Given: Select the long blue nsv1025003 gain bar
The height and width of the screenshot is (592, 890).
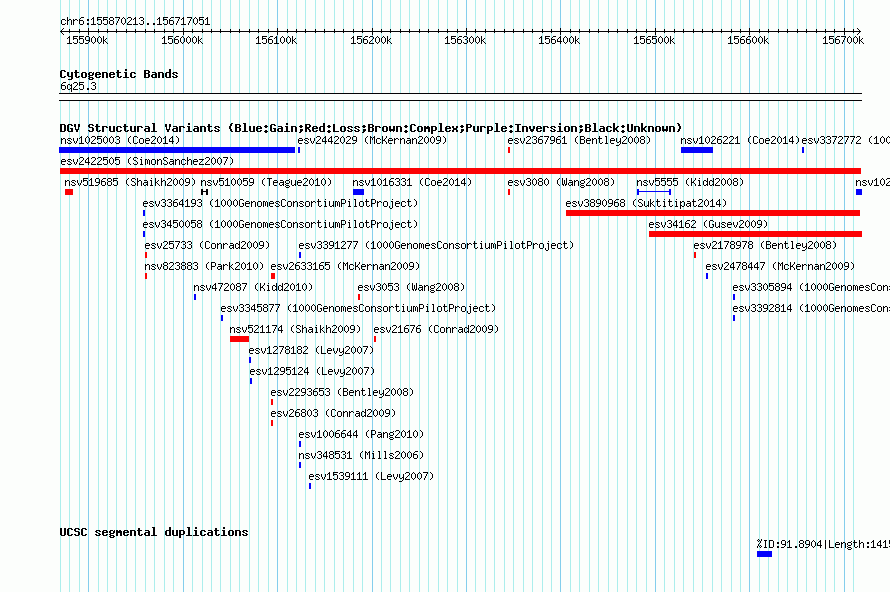Looking at the screenshot, I should pyautogui.click(x=177, y=150).
